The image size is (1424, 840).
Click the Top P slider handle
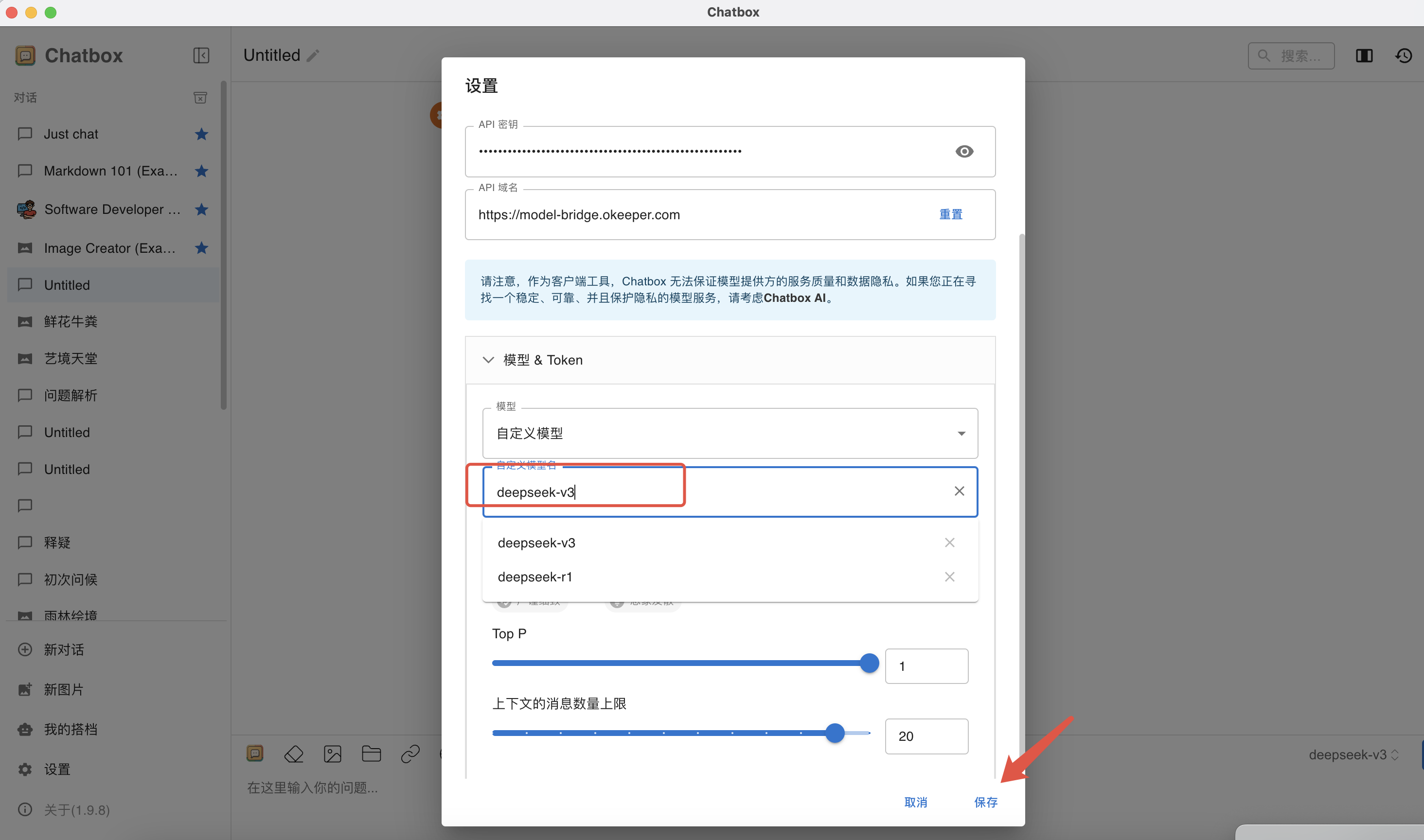[x=869, y=663]
